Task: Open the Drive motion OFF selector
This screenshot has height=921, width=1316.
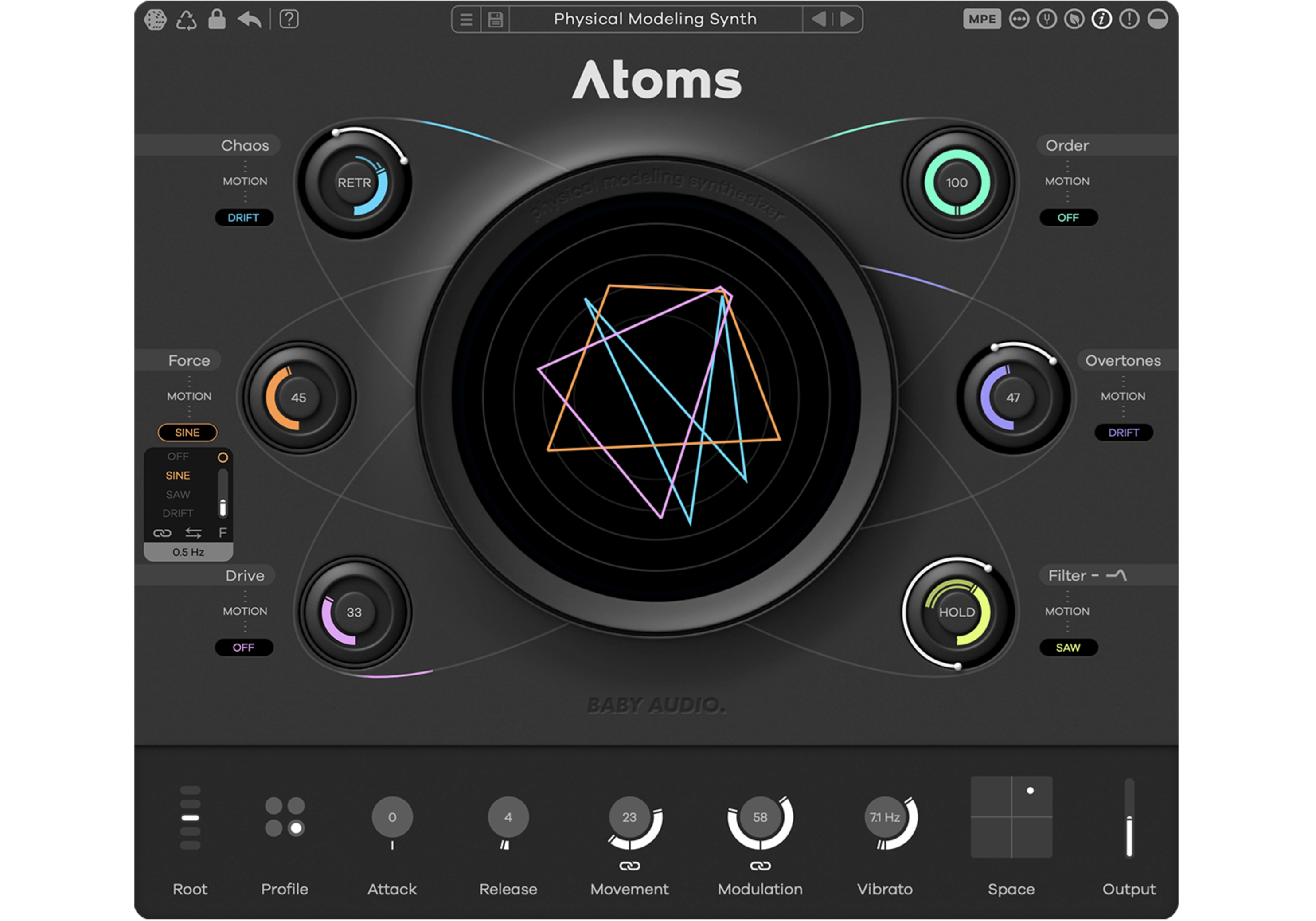Action: [244, 648]
